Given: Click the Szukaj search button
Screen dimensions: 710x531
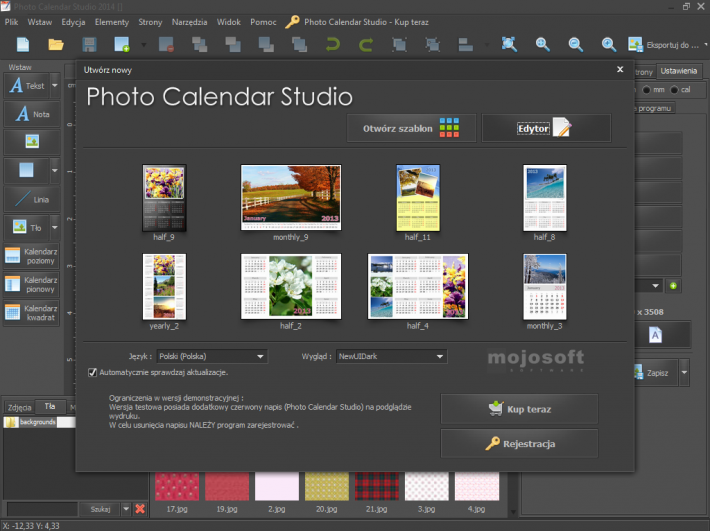Looking at the screenshot, I should pos(100,509).
